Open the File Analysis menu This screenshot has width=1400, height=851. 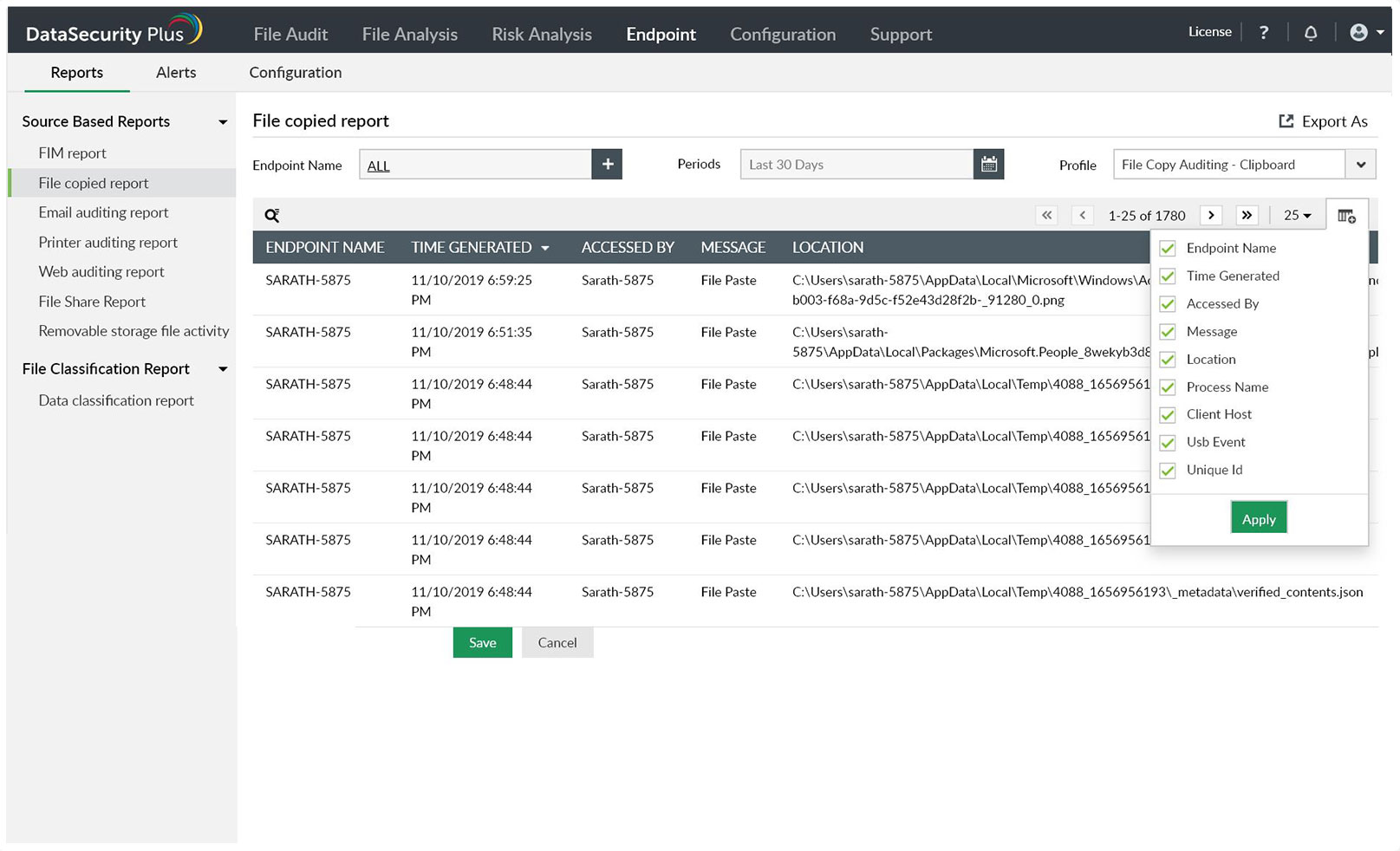click(x=410, y=34)
